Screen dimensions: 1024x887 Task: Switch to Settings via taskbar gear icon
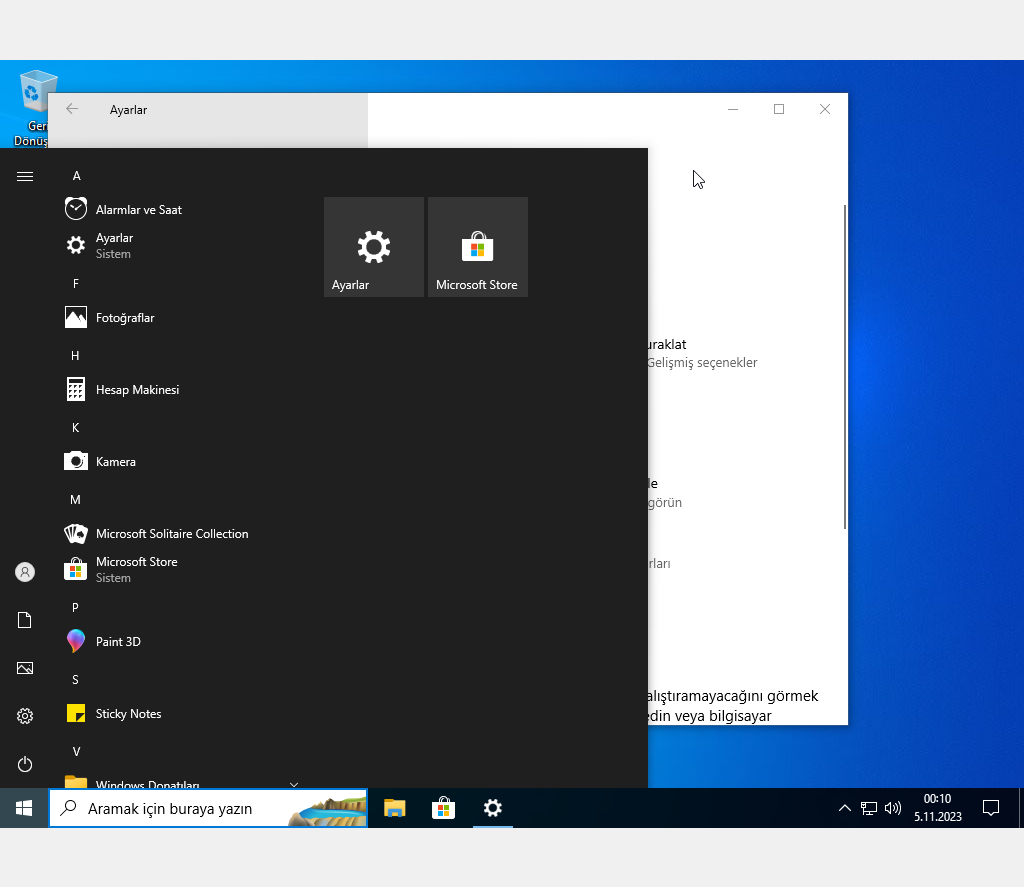pyautogui.click(x=492, y=808)
